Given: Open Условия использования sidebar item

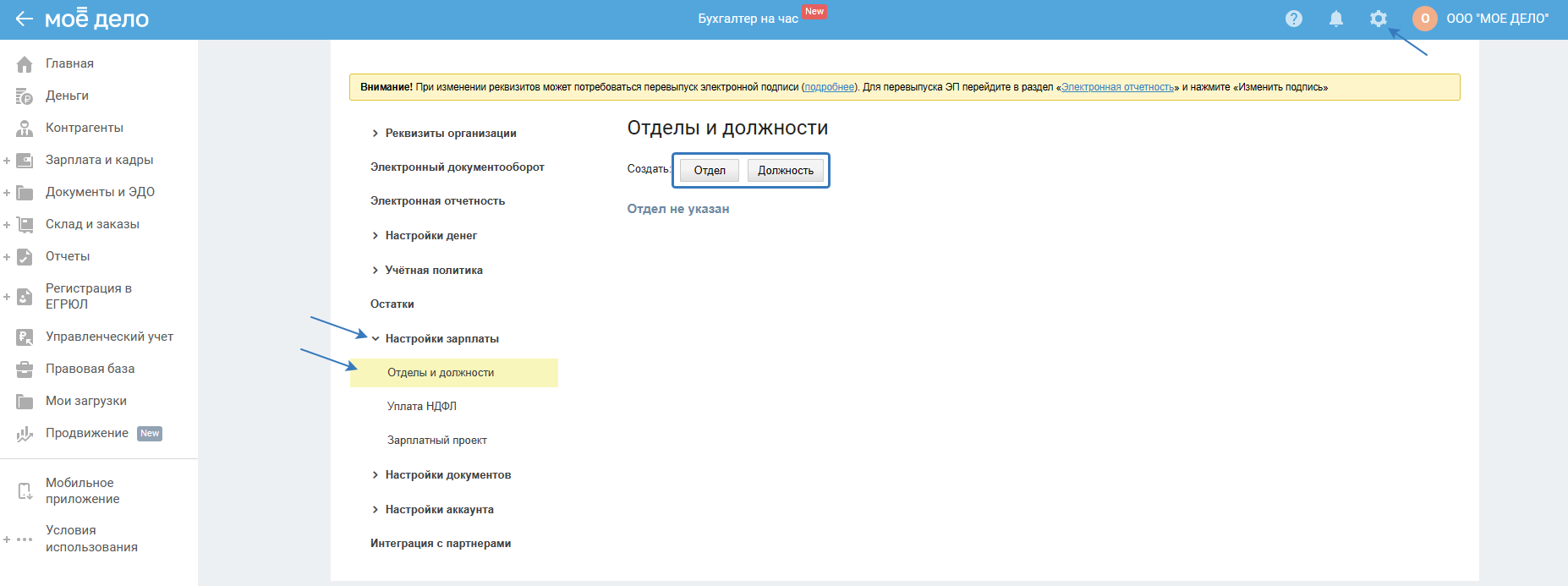Looking at the screenshot, I should [91, 539].
